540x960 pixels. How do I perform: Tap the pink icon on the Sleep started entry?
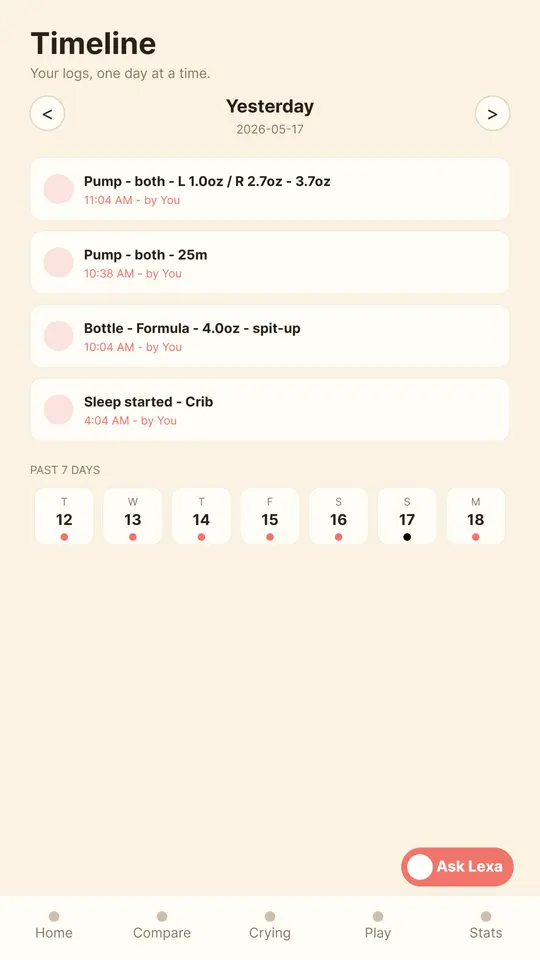coord(59,409)
